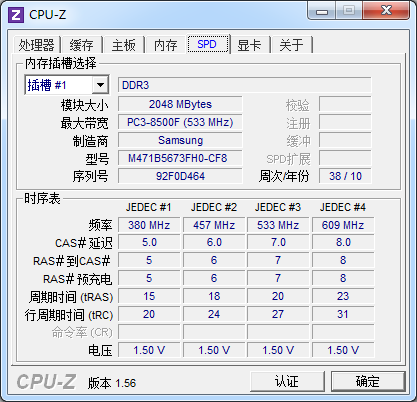This screenshot has width=417, height=402.
Task: Click the CAS# 延迟 row label
Action: coord(84,243)
